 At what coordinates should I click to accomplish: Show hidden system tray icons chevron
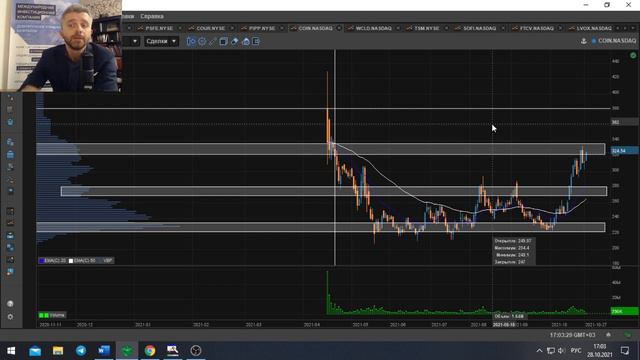point(539,350)
